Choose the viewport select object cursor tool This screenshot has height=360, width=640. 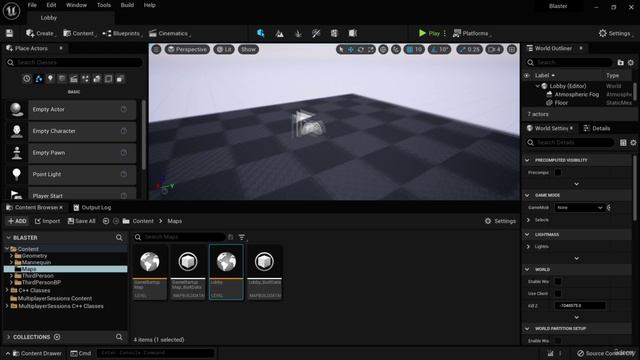pos(341,49)
